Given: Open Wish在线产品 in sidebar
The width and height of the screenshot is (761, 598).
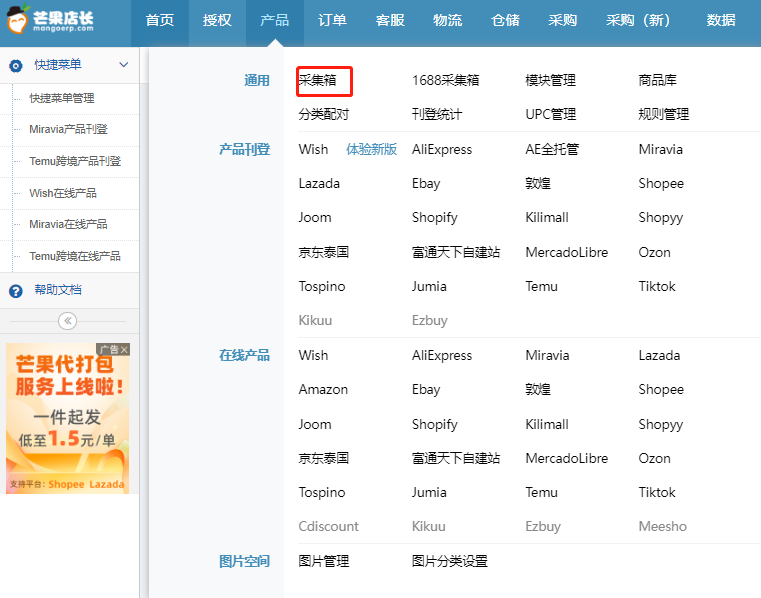Looking at the screenshot, I should pos(63,193).
